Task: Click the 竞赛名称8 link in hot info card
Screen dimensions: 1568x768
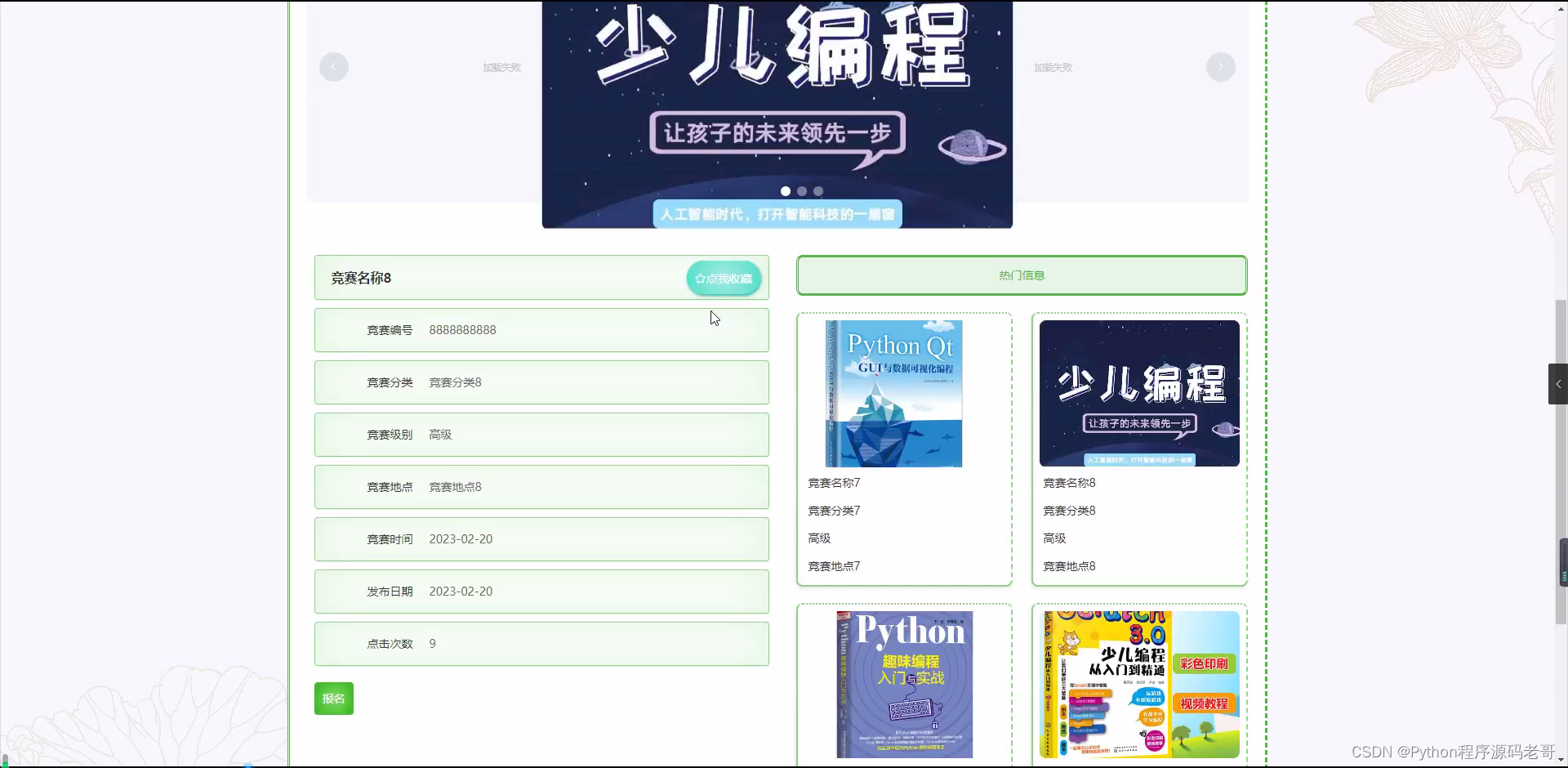Action: tap(1068, 483)
